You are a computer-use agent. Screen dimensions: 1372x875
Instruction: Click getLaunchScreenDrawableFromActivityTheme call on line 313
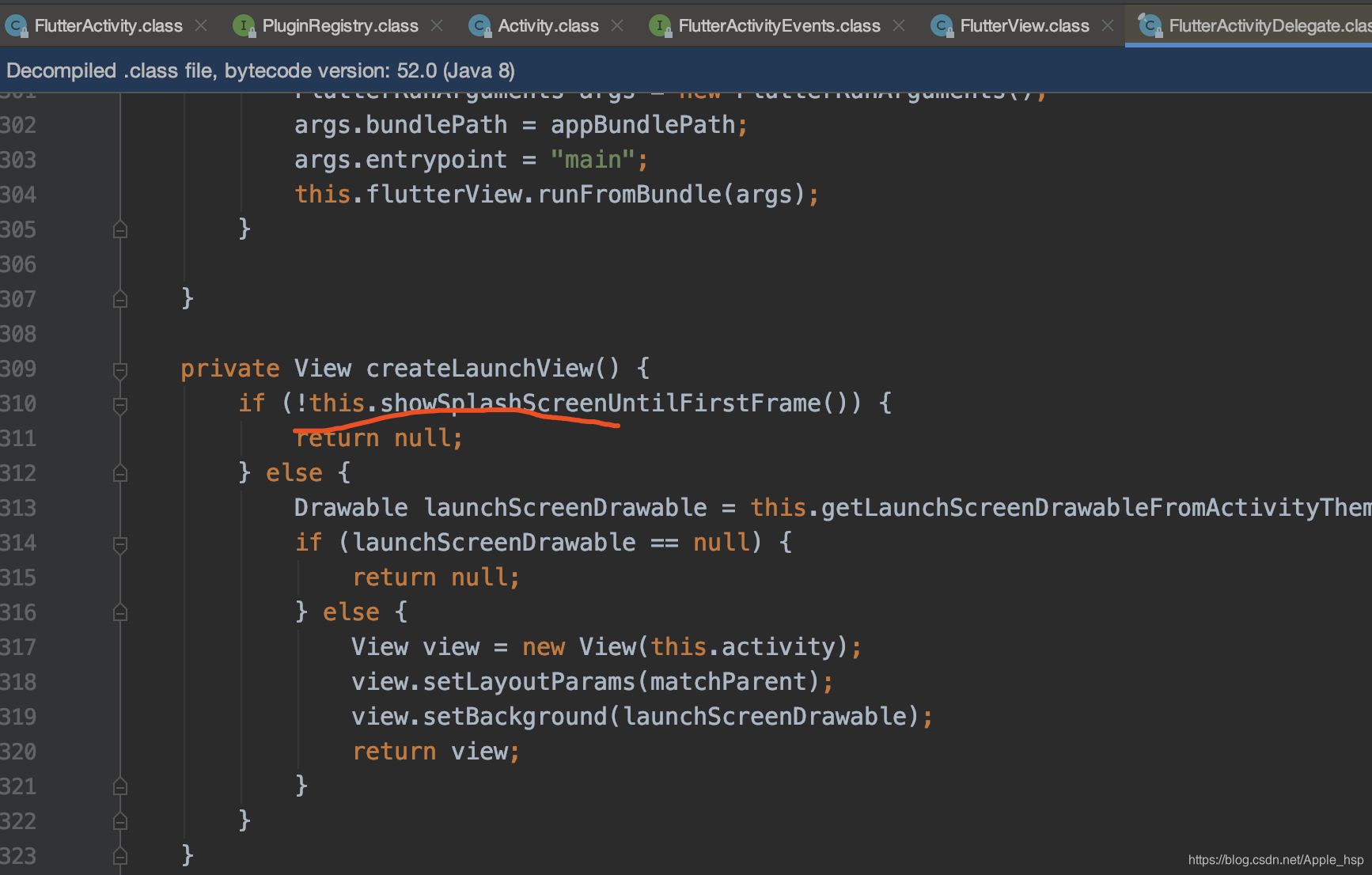click(1096, 508)
